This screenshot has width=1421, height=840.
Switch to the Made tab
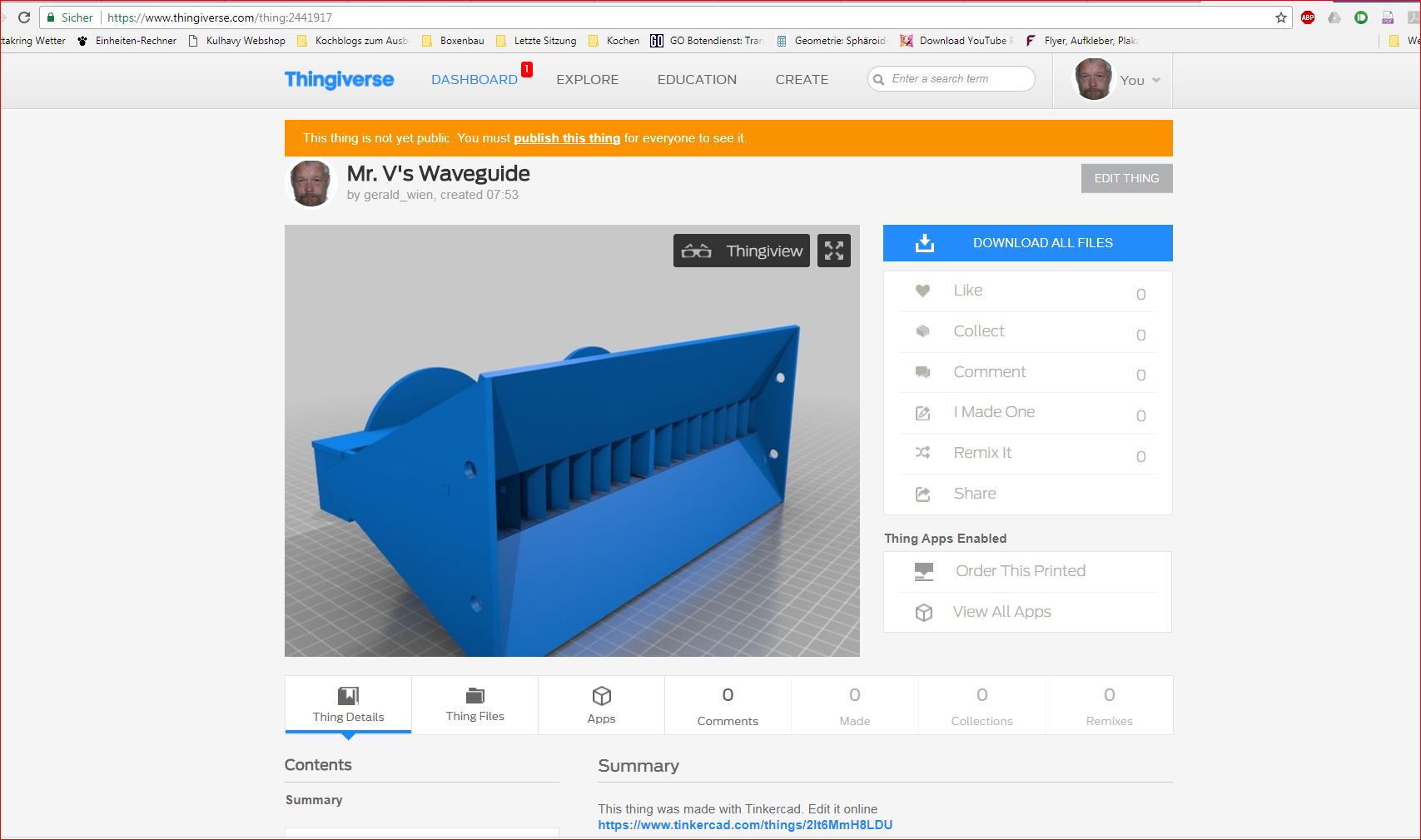tap(855, 705)
